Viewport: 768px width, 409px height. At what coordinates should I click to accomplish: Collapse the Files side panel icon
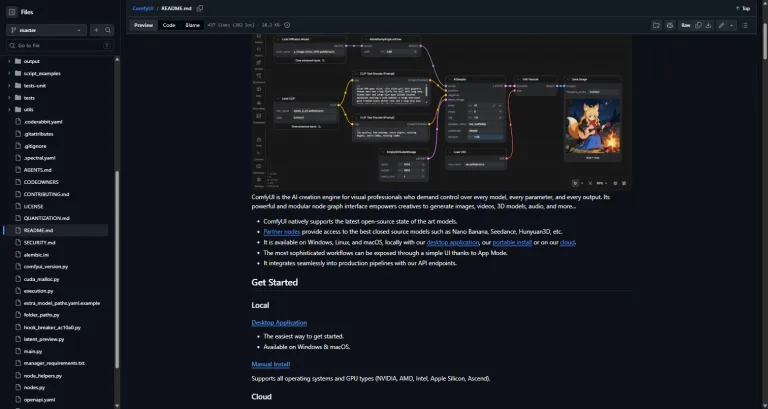point(12,12)
